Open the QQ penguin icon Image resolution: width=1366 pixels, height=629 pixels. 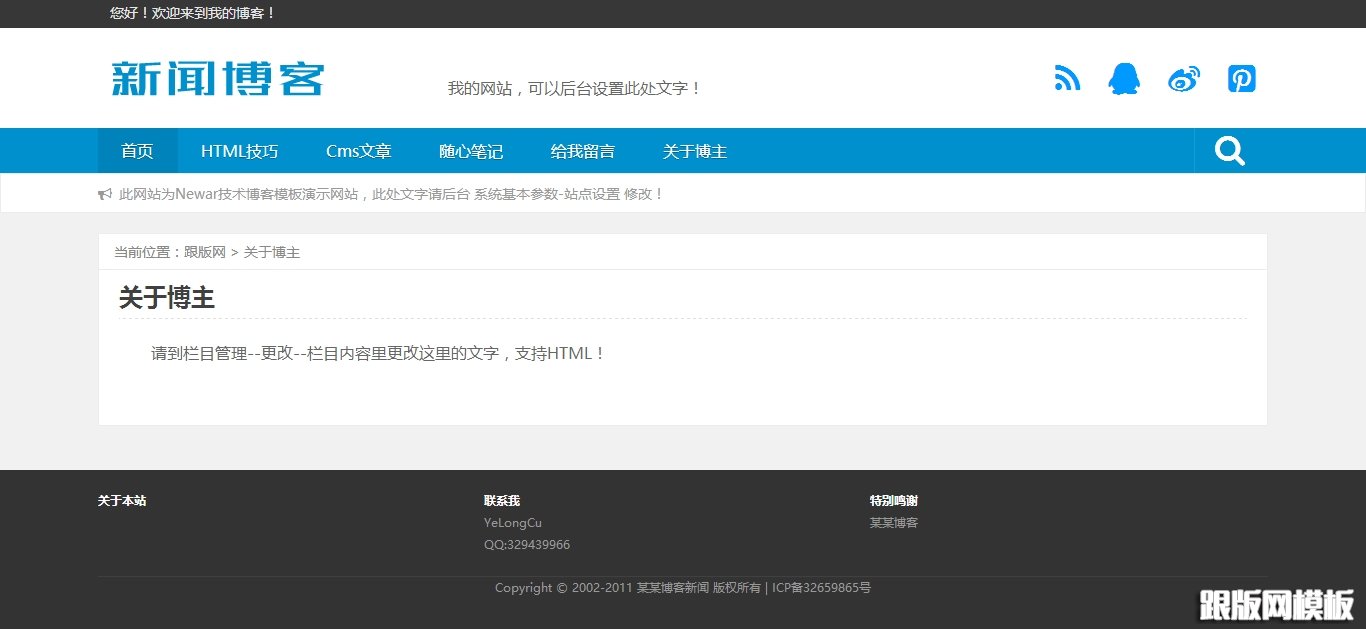tap(1125, 78)
